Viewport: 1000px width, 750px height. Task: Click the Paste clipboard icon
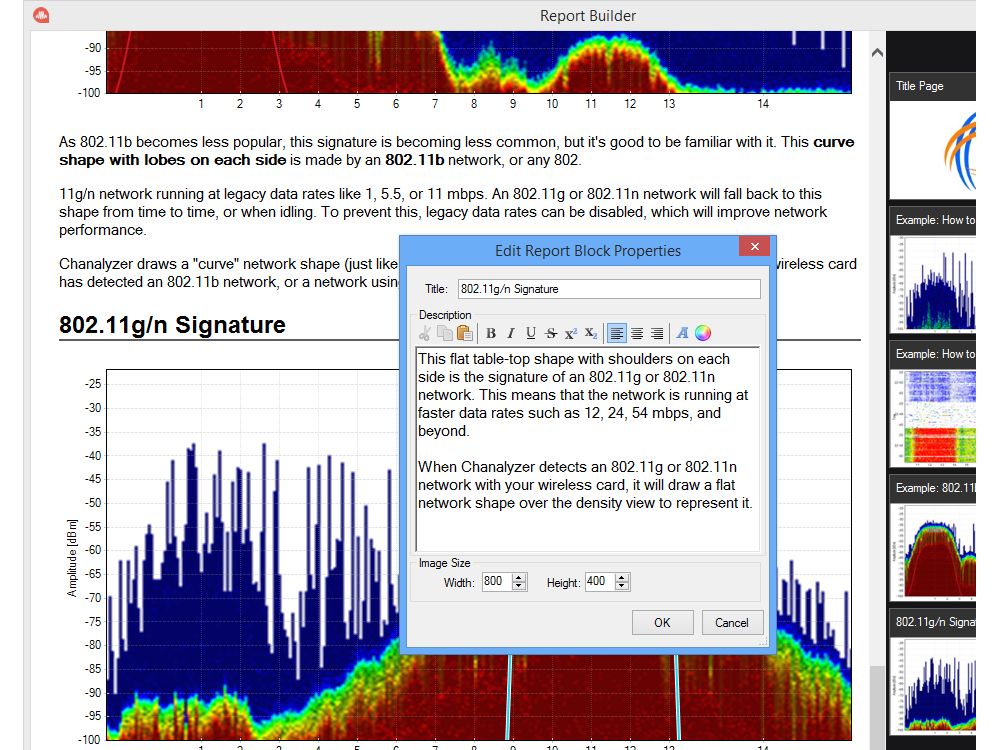(x=465, y=333)
